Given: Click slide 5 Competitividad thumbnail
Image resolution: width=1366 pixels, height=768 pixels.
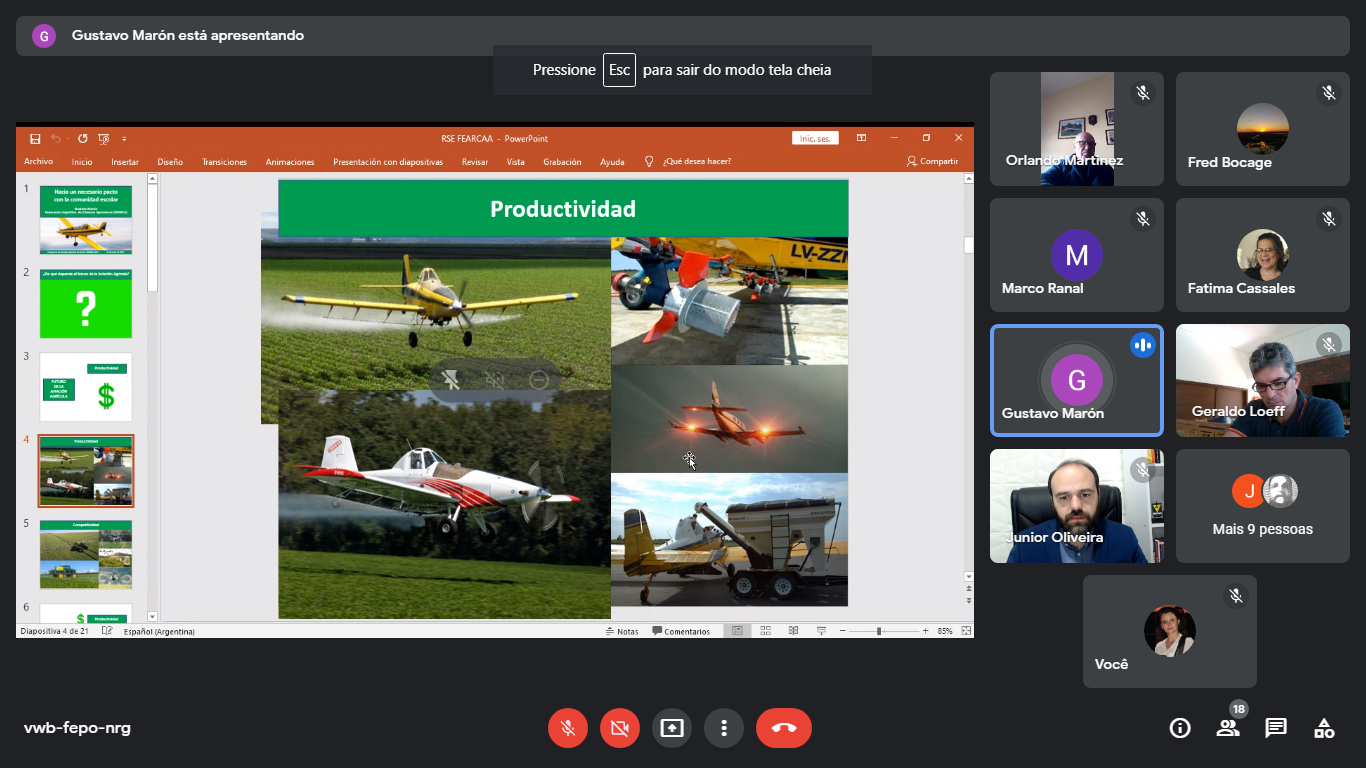Looking at the screenshot, I should (x=86, y=555).
